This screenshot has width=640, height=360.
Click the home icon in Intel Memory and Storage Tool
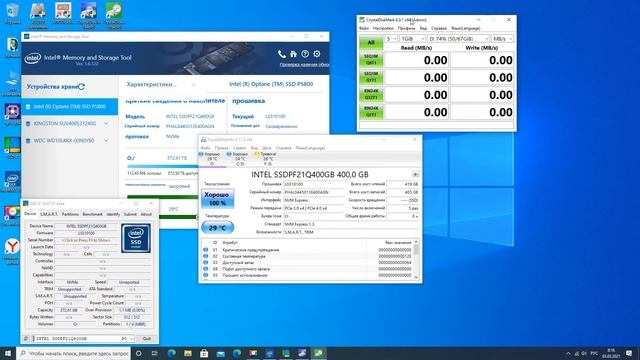click(x=293, y=54)
